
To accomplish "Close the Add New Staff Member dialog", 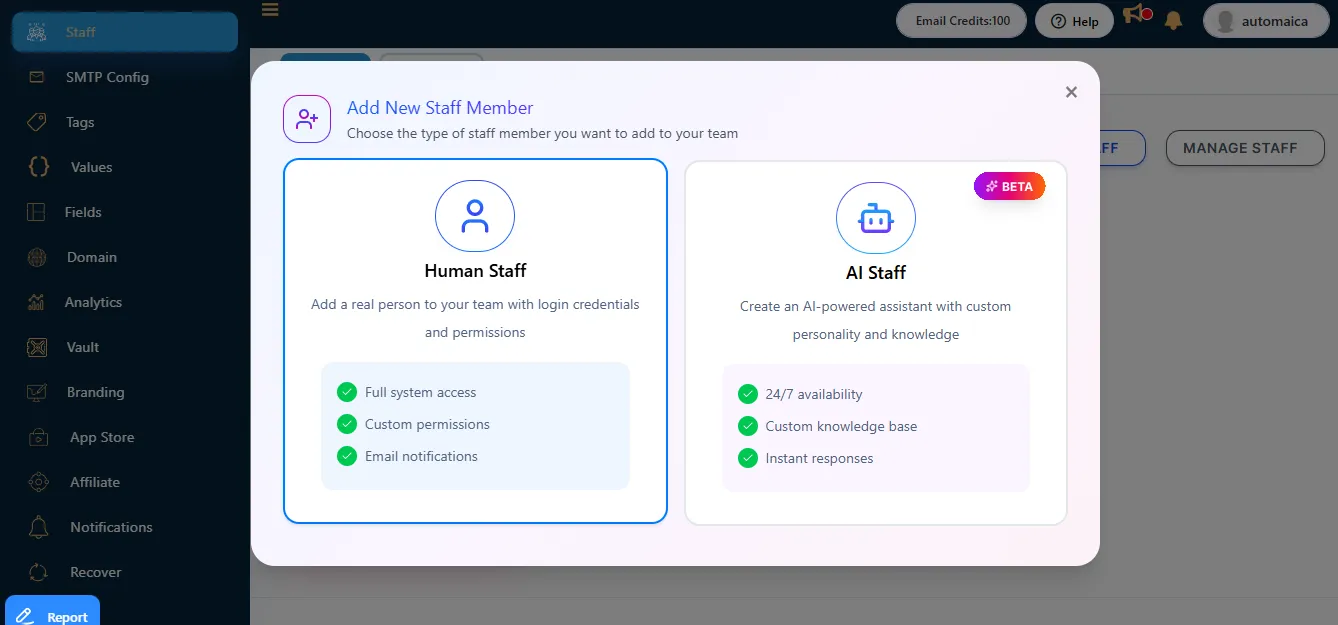I will coord(1071,92).
